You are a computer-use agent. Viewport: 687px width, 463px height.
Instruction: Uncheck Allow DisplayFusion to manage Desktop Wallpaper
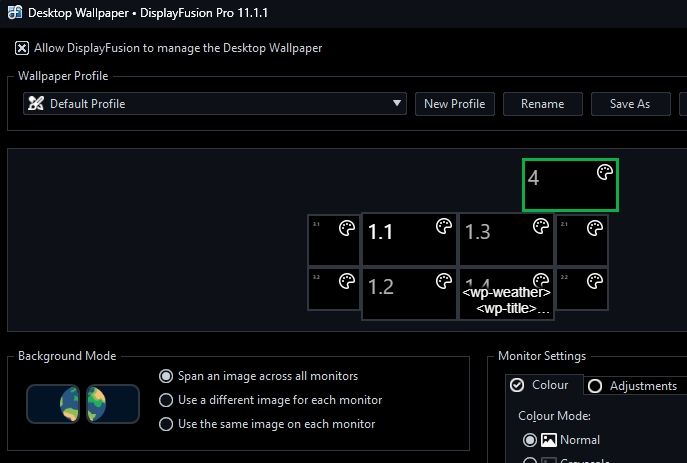pyautogui.click(x=22, y=48)
